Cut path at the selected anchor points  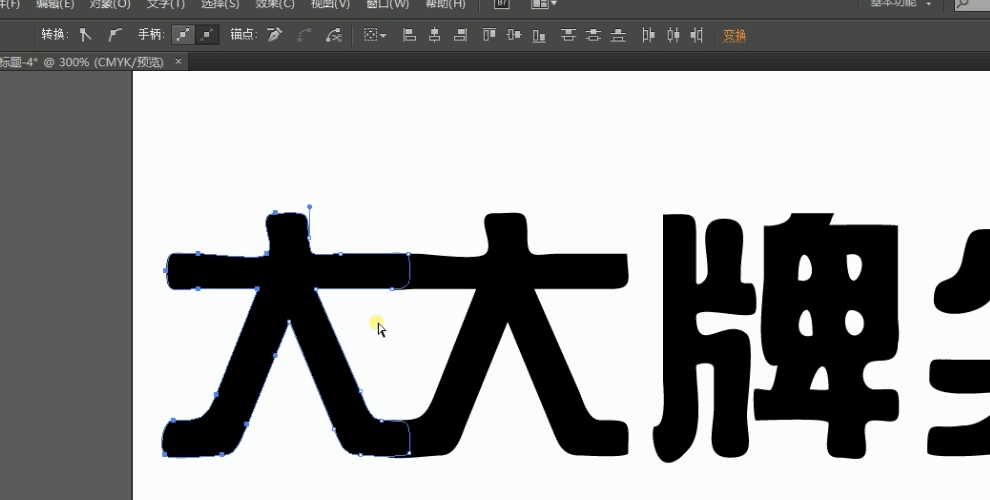[x=333, y=35]
